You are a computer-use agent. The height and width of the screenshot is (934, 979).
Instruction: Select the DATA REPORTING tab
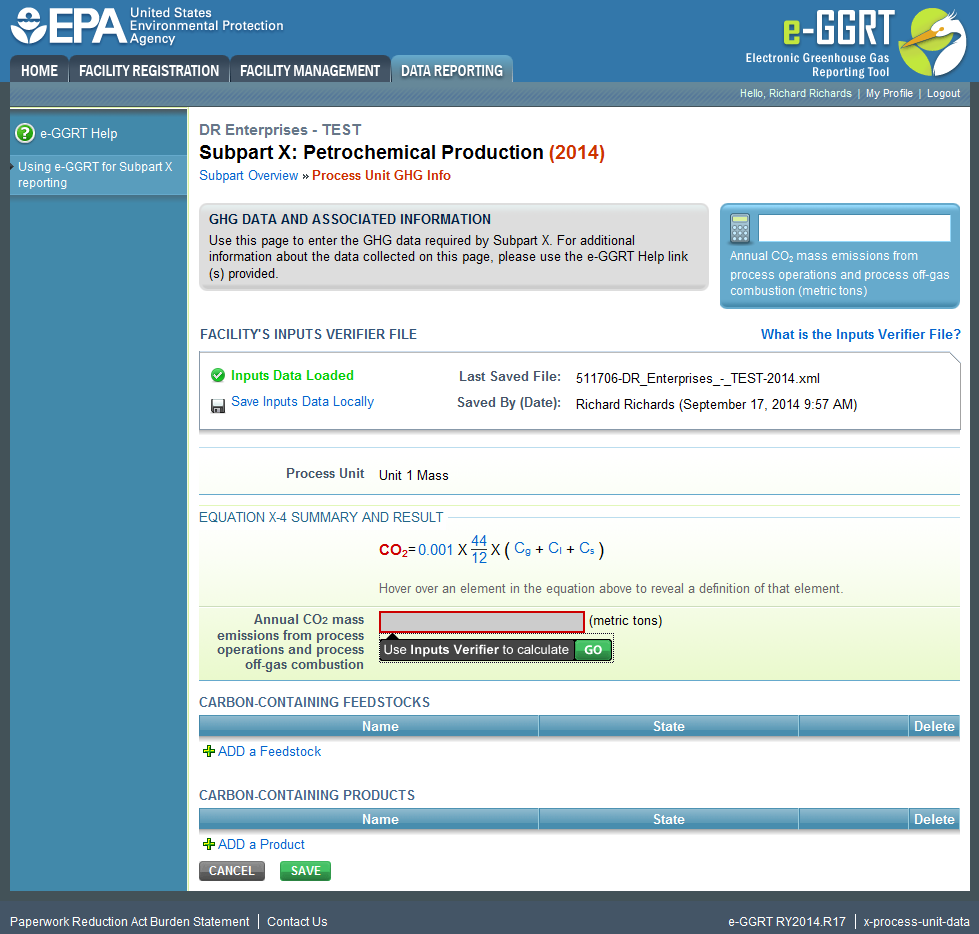[452, 71]
